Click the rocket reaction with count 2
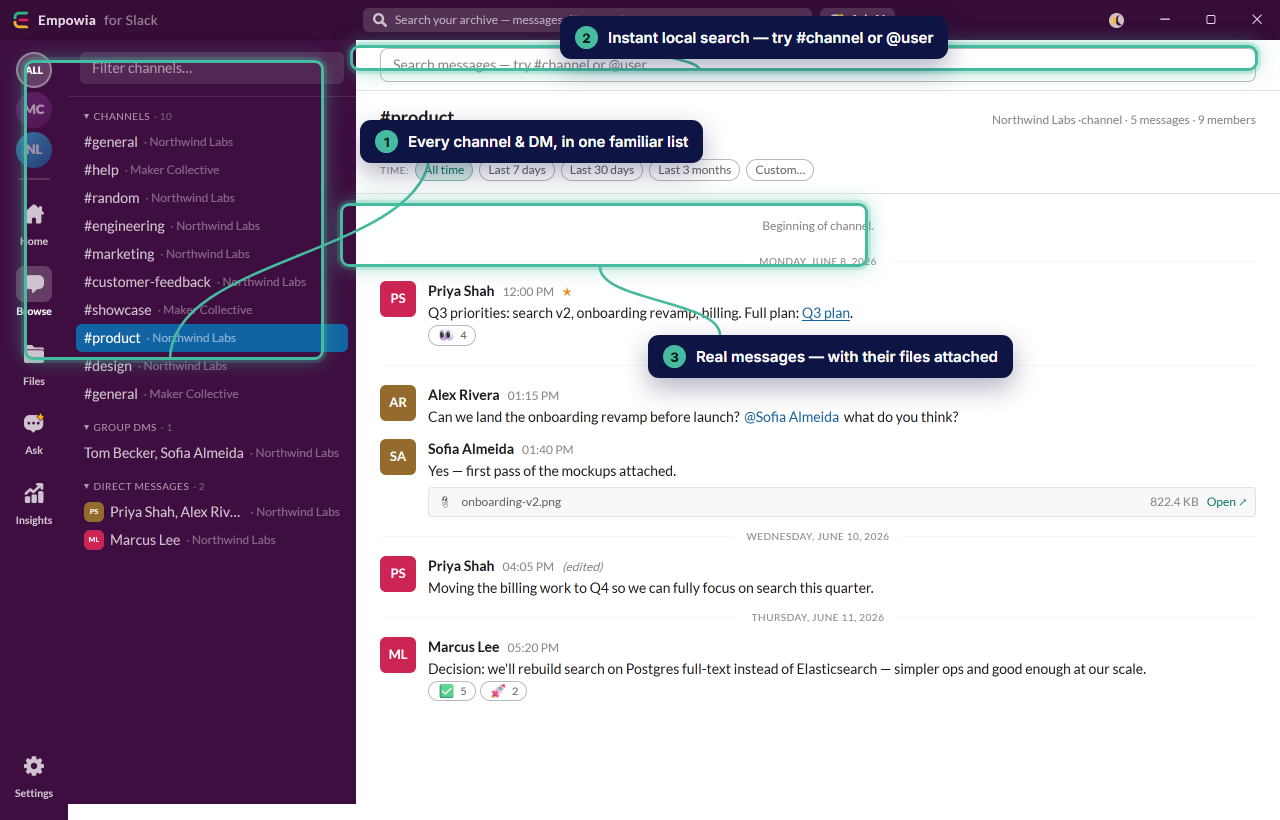1280x820 pixels. point(503,691)
